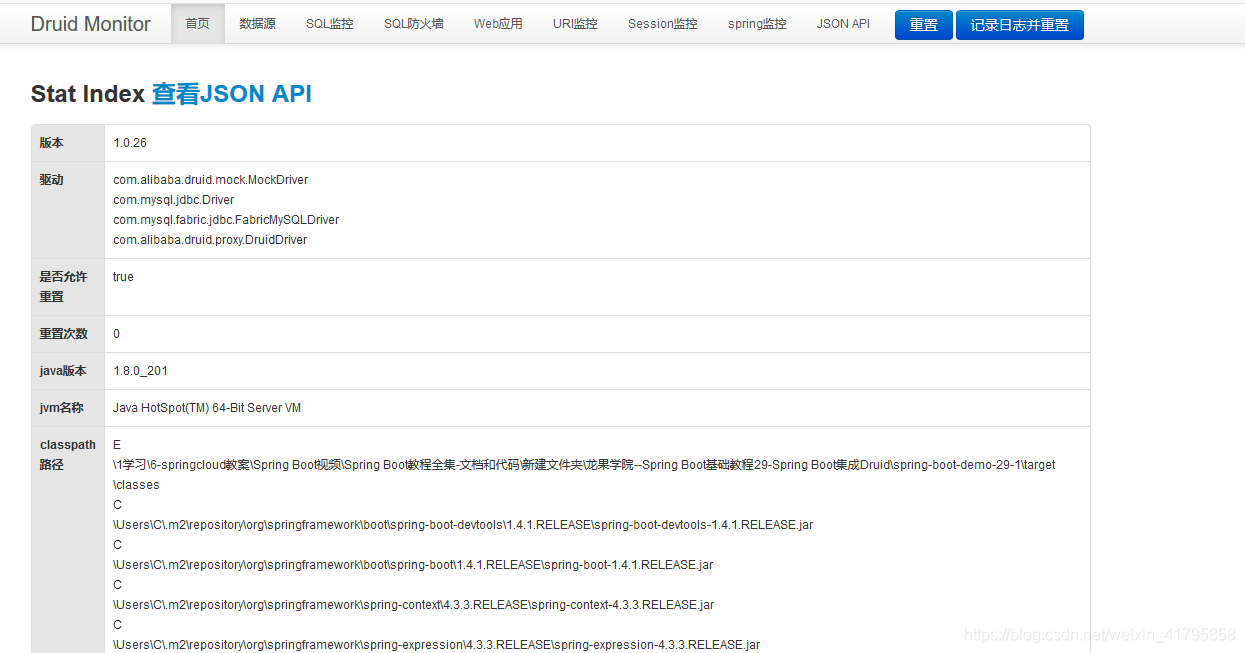Click the 重置次数 row label
1245x653 pixels.
coord(64,334)
